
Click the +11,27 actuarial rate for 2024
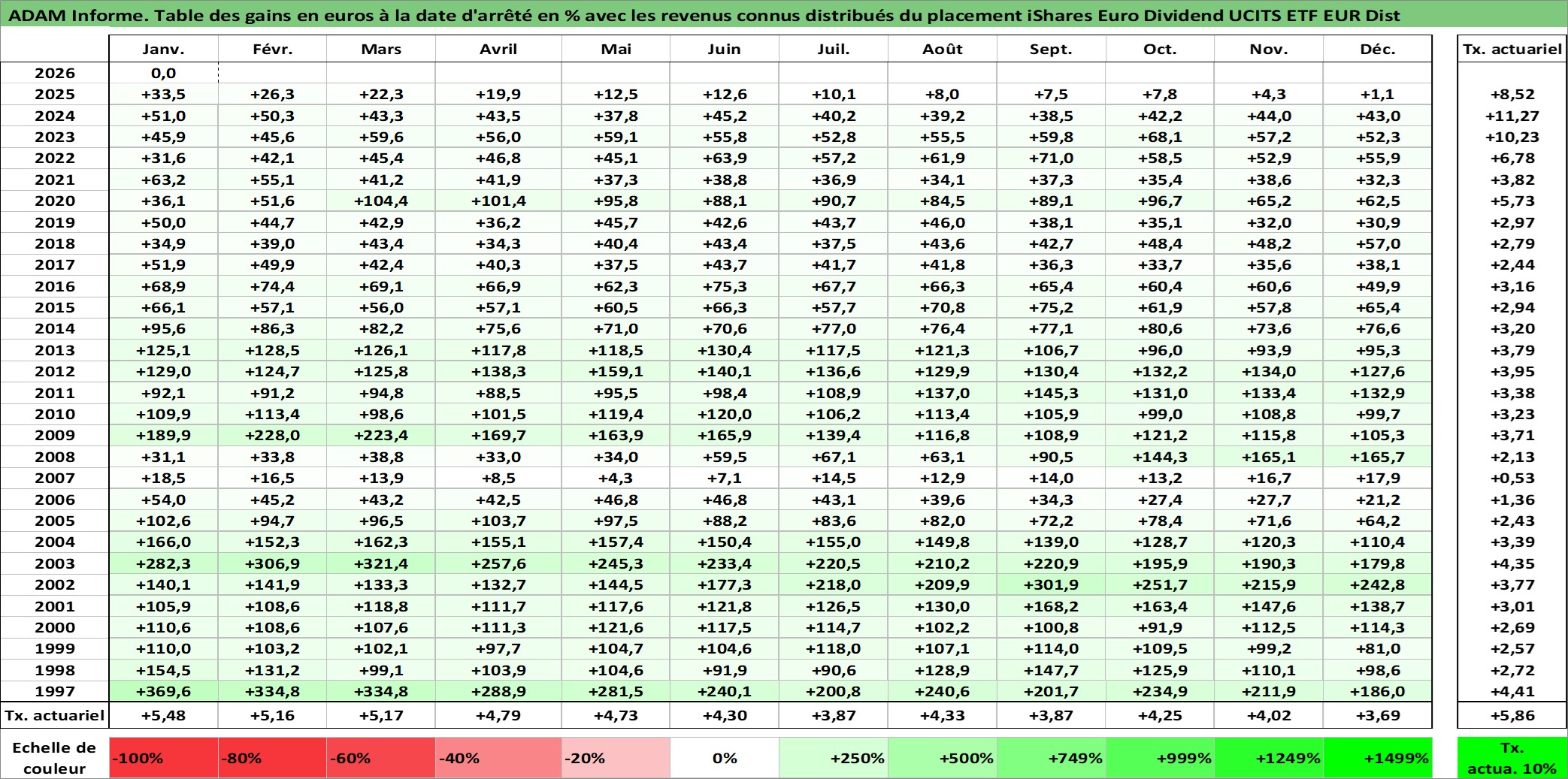[x=1512, y=116]
